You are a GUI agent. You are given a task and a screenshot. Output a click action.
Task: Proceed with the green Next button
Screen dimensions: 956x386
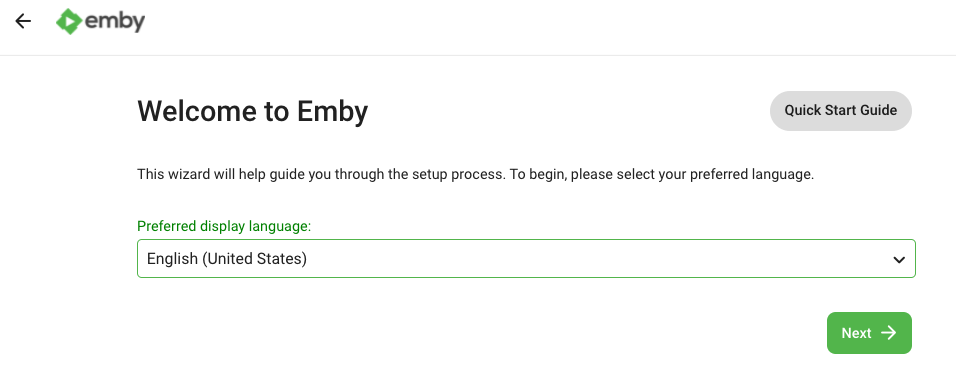tap(869, 333)
